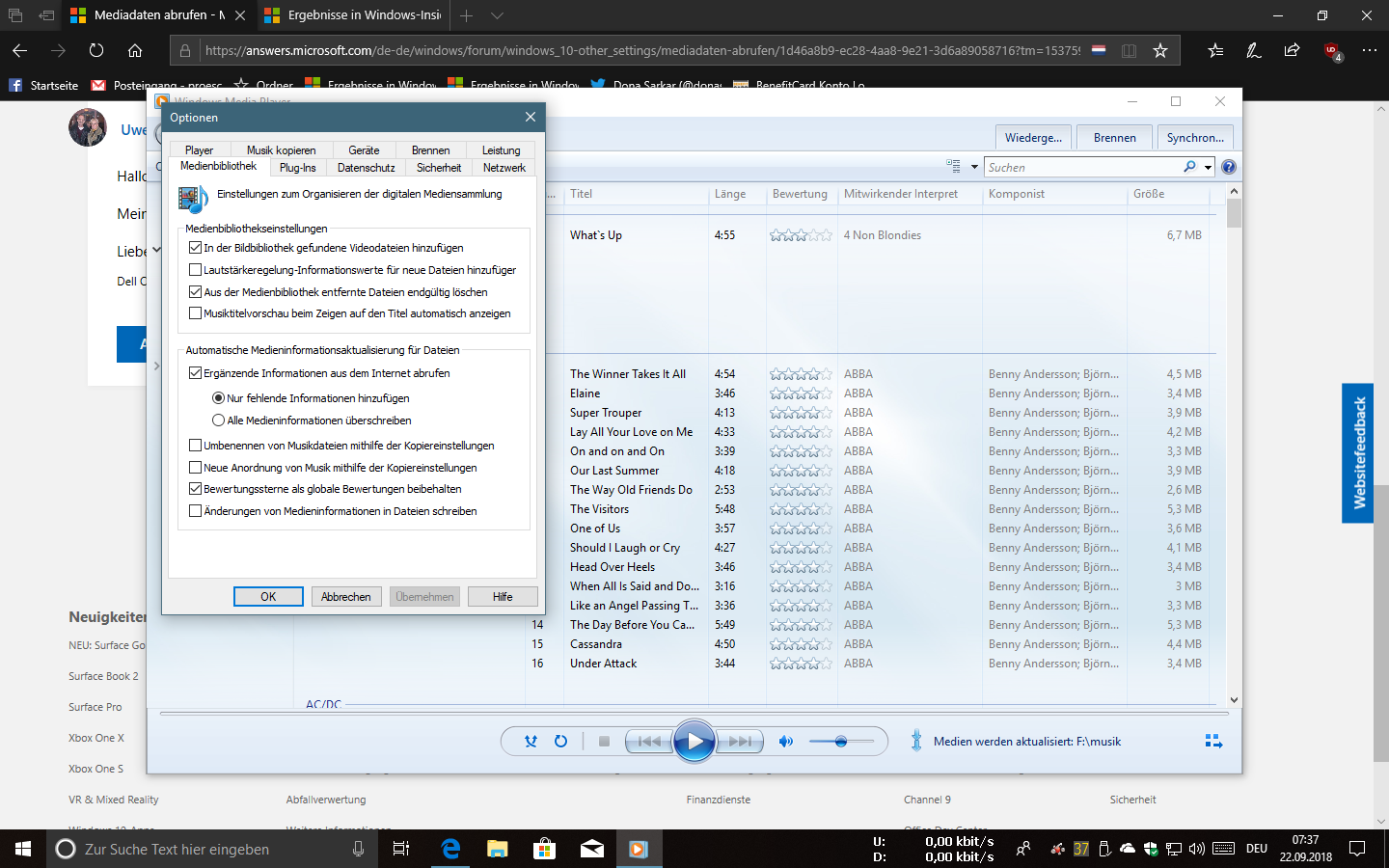Select Alle Medieninformationen überschreiben

coord(218,420)
